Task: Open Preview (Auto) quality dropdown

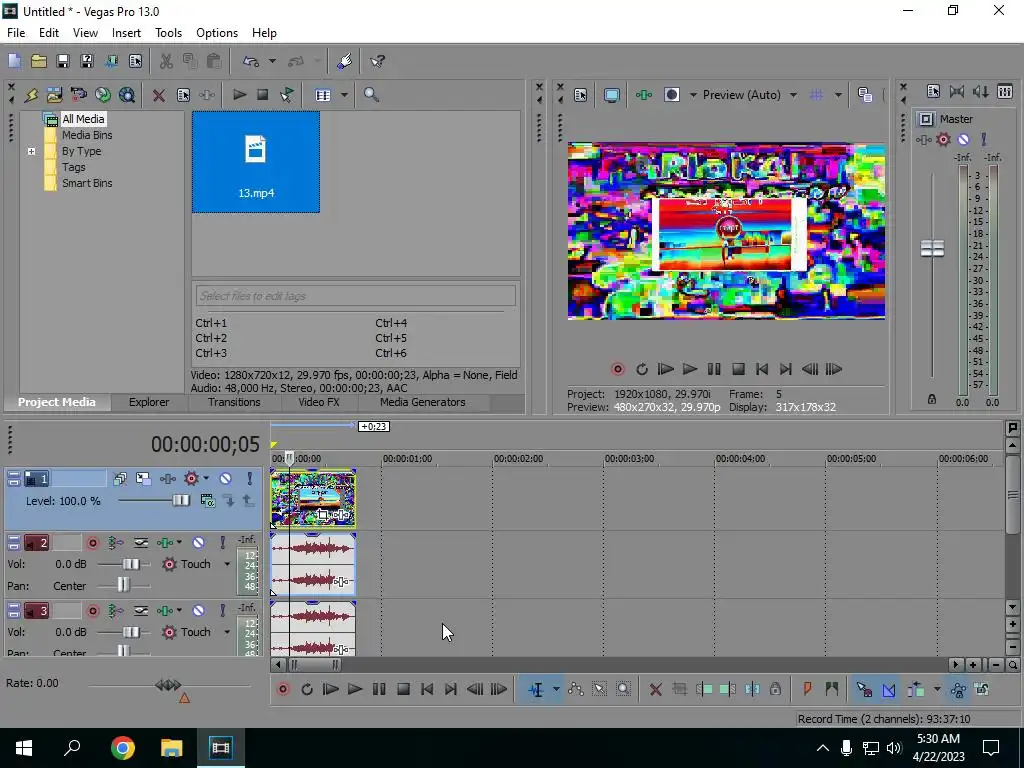Action: point(793,95)
